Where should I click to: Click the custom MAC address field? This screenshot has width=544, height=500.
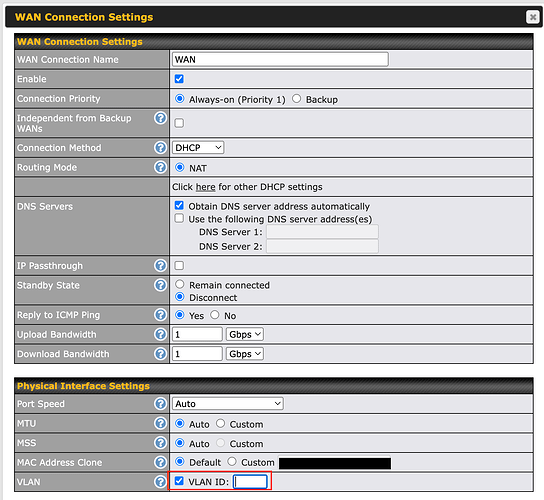(335, 463)
